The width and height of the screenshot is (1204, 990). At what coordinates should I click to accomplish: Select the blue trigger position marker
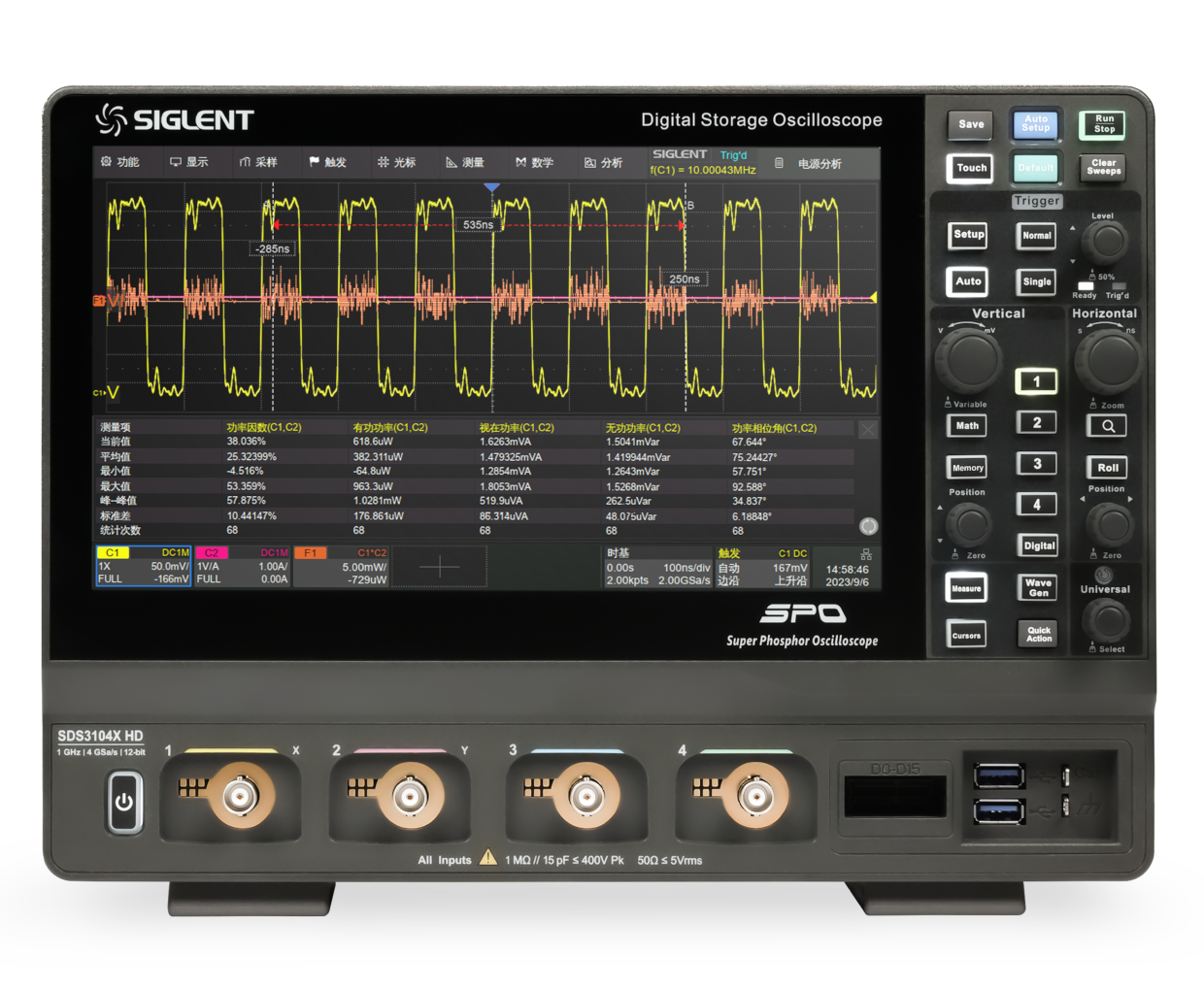tap(492, 187)
